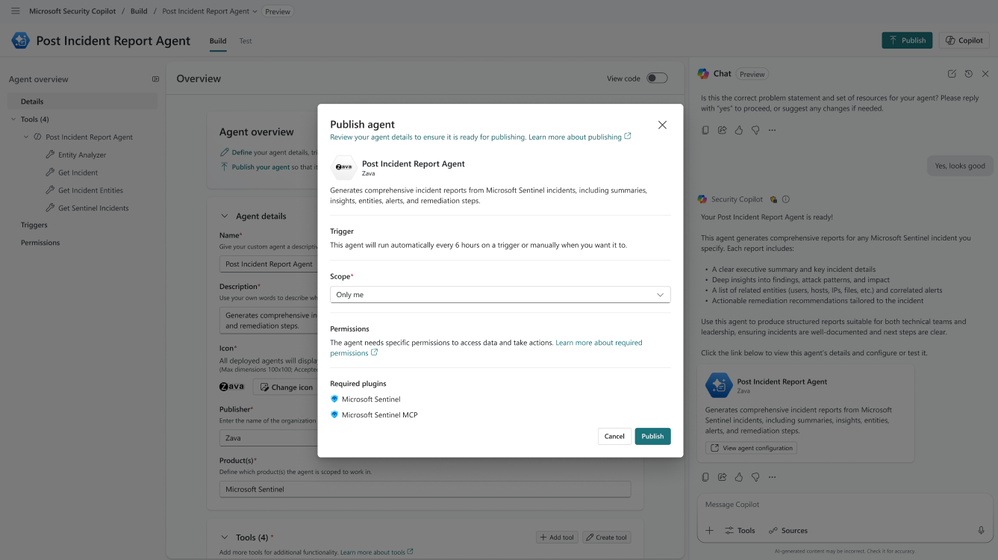Click the microphone icon in chat input
The image size is (998, 560).
(981, 530)
